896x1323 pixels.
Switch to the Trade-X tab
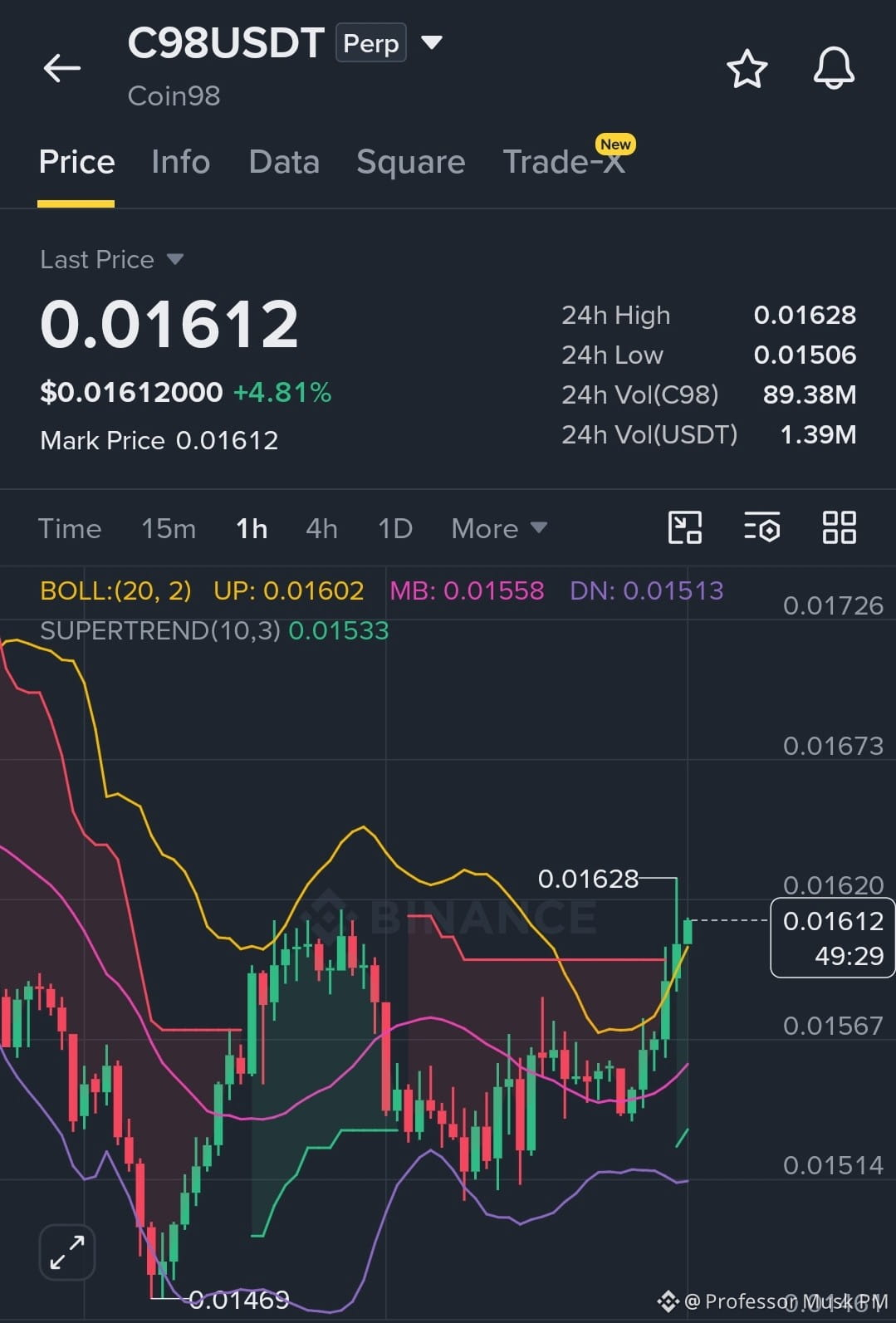pos(564,161)
